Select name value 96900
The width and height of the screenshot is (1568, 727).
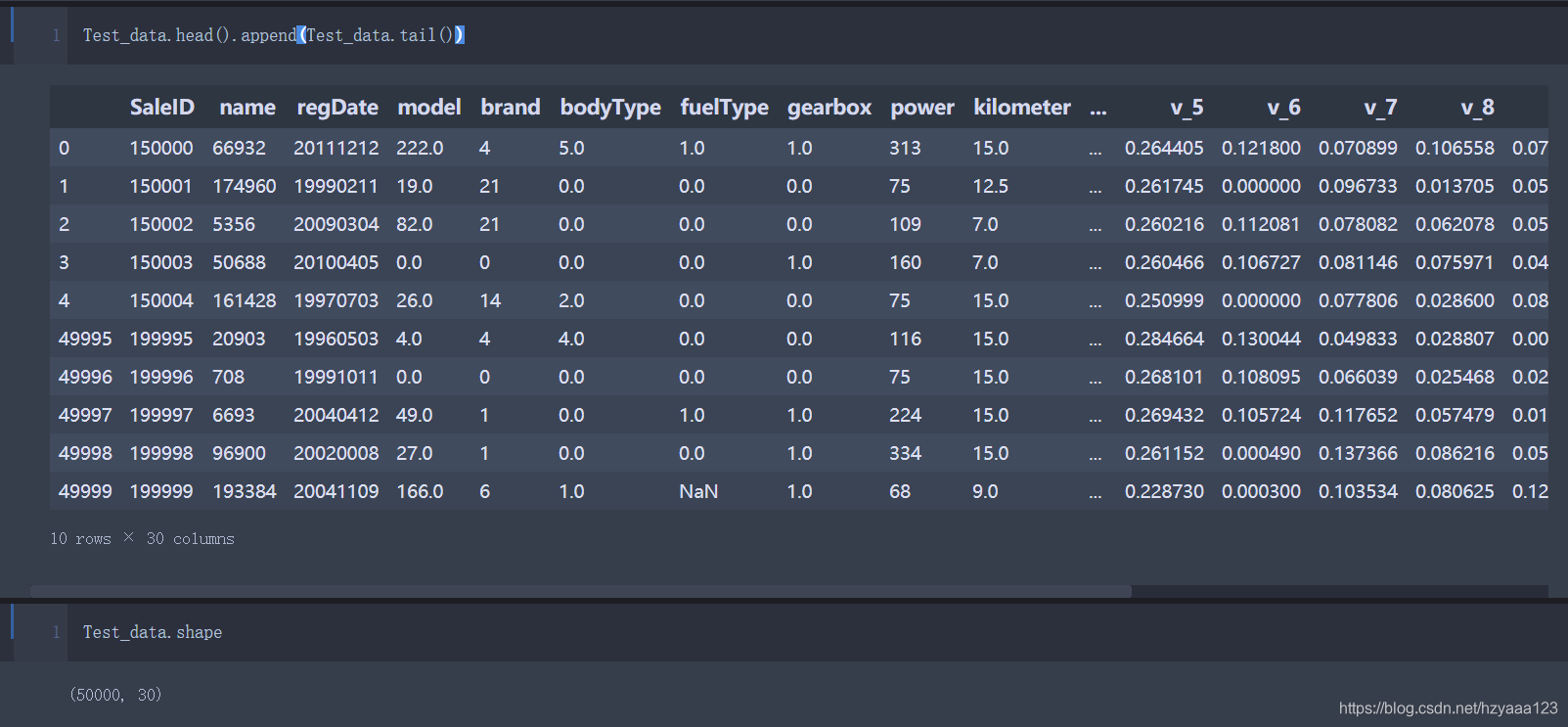point(239,453)
